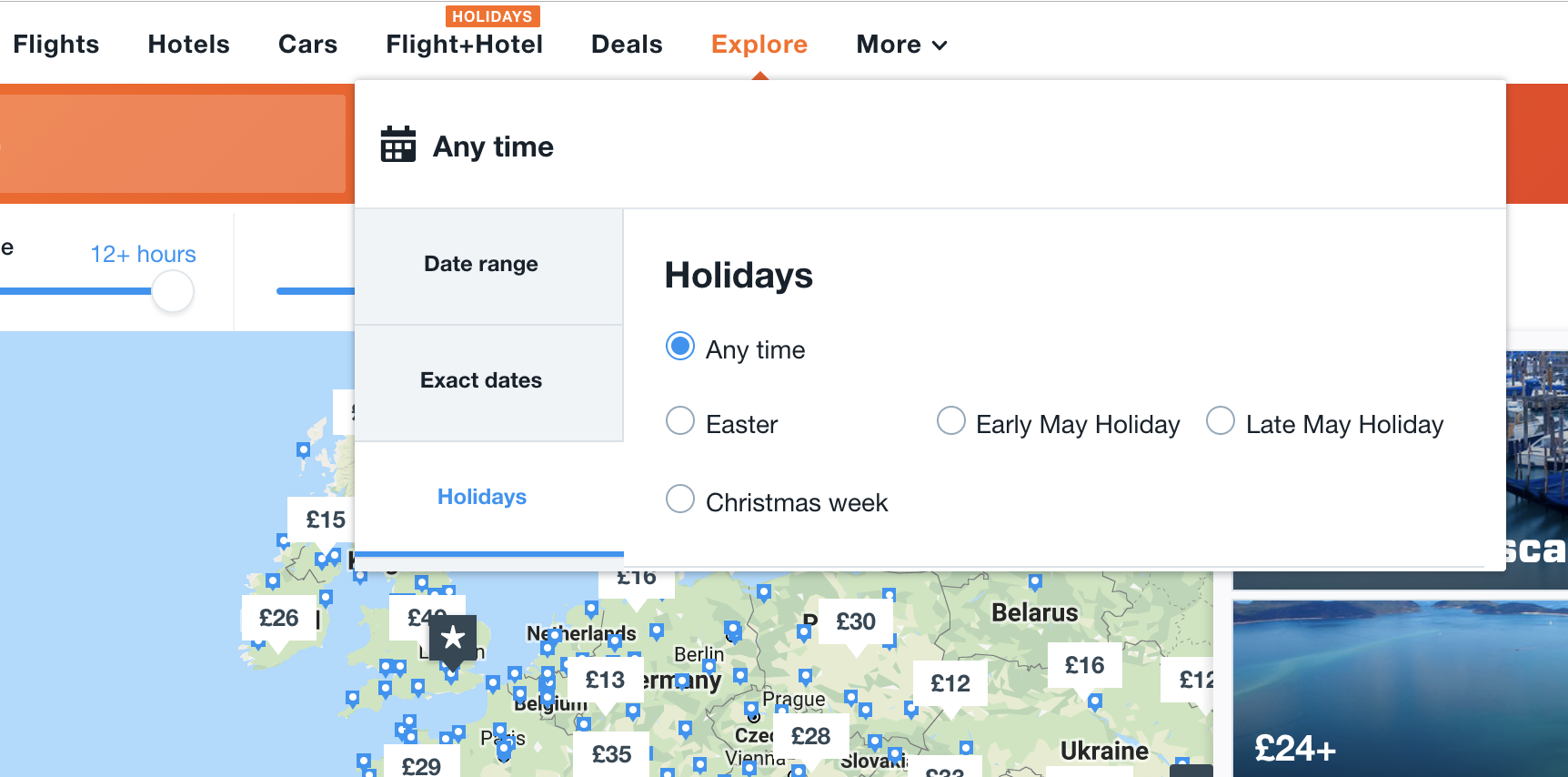Open the Date range tab

coord(481,264)
